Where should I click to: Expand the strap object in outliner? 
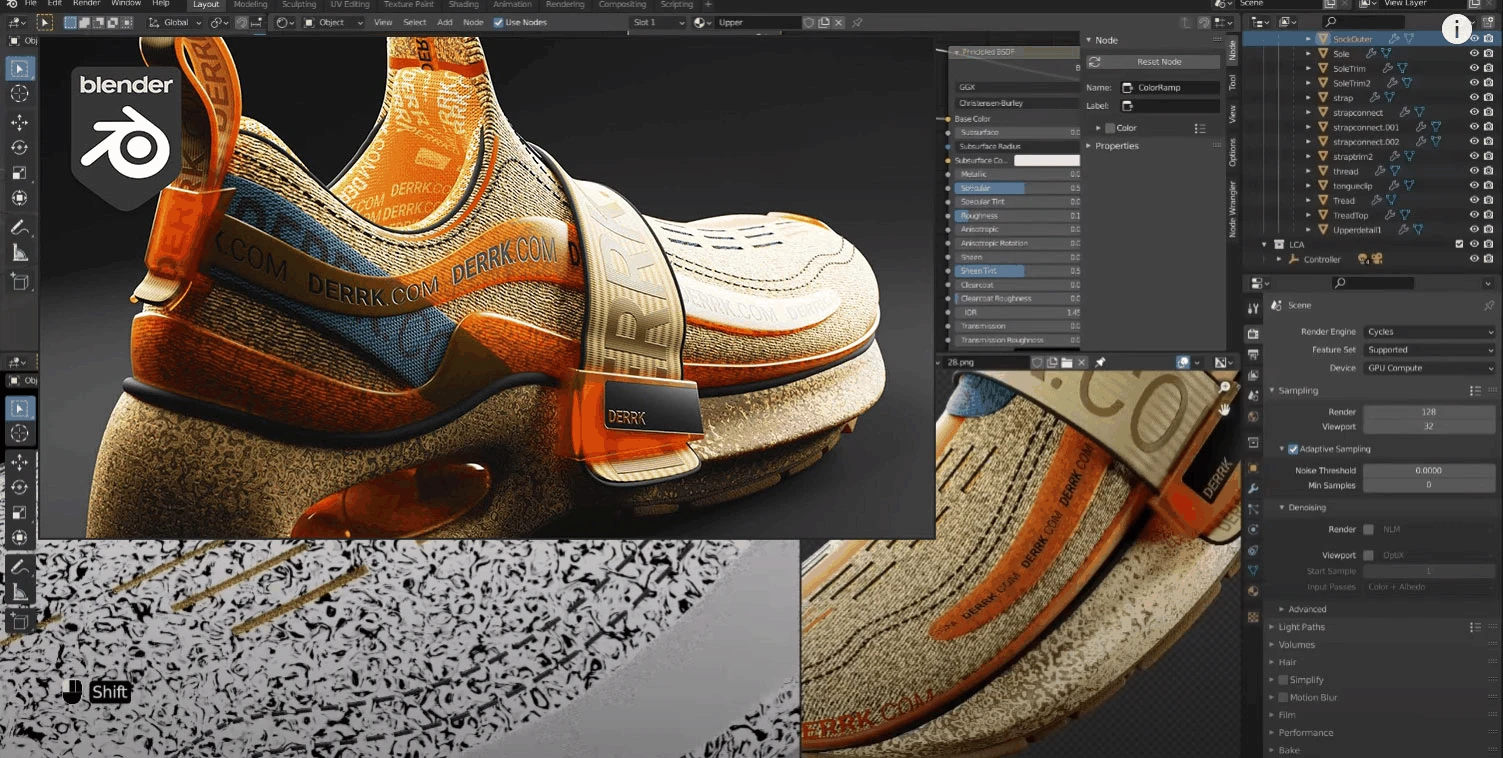tap(1309, 98)
